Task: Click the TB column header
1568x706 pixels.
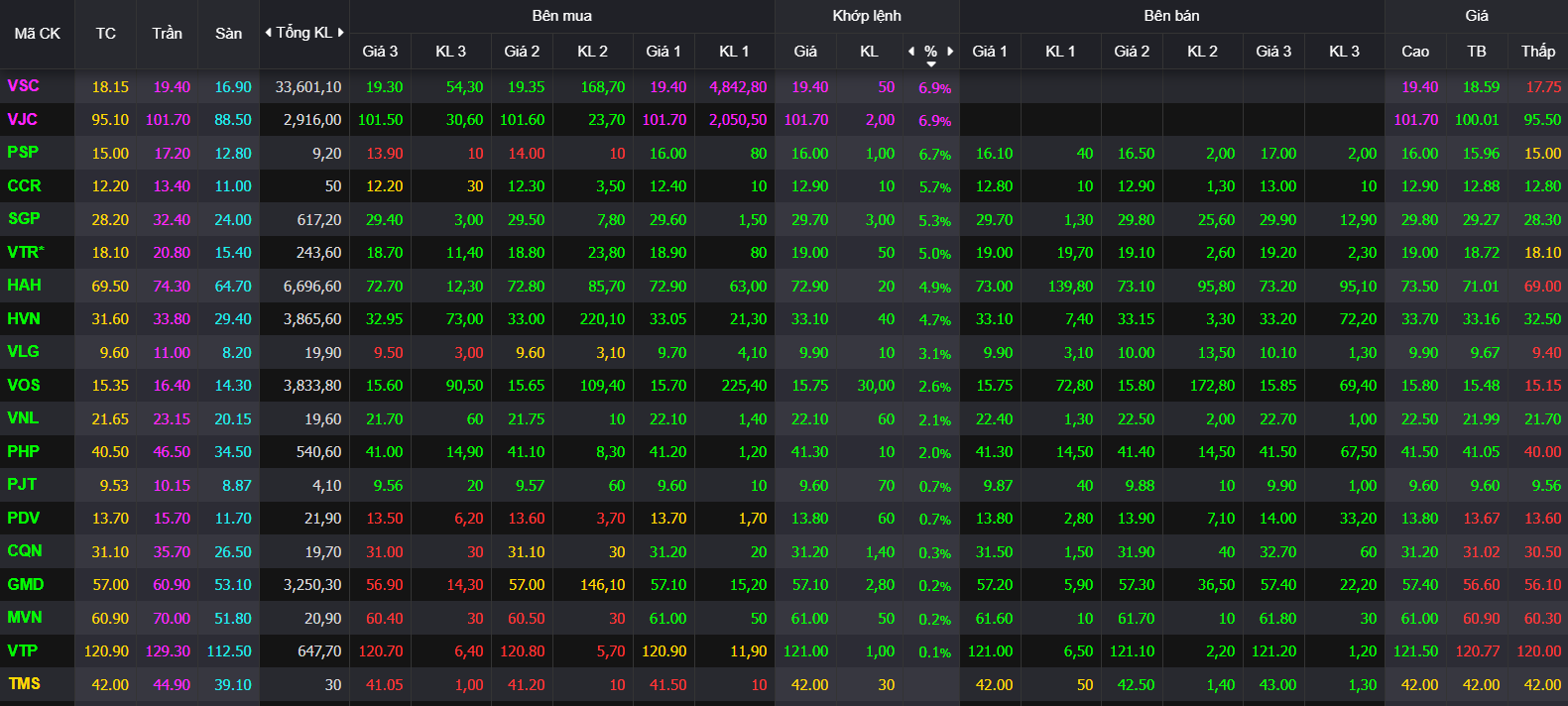Action: click(x=1477, y=52)
